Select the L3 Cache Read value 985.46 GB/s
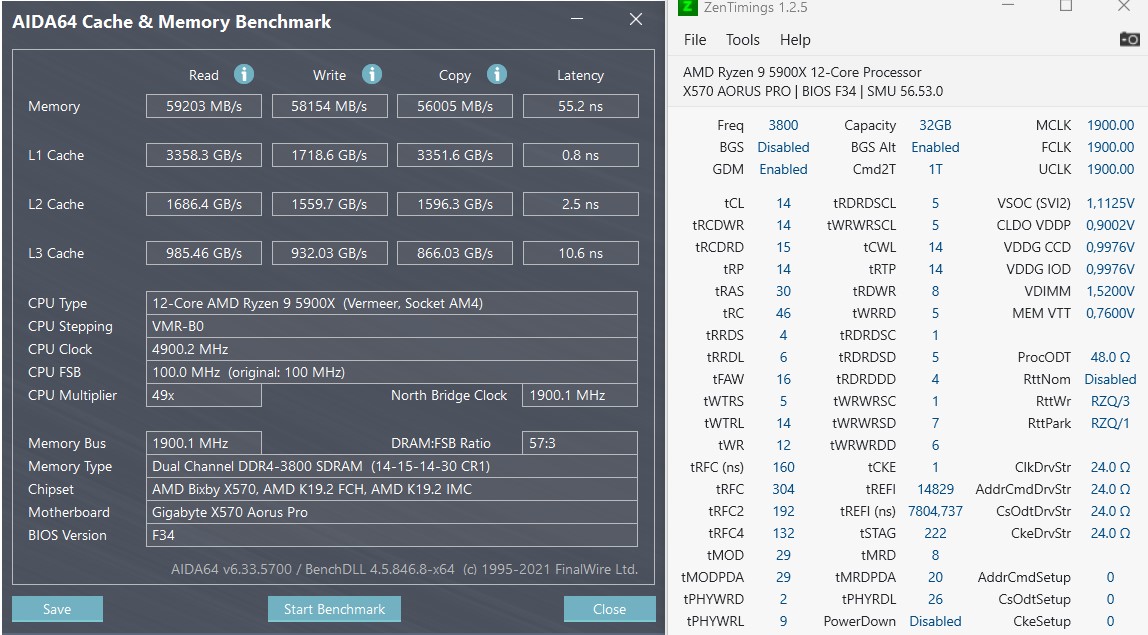The height and width of the screenshot is (635, 1148). pyautogui.click(x=204, y=253)
